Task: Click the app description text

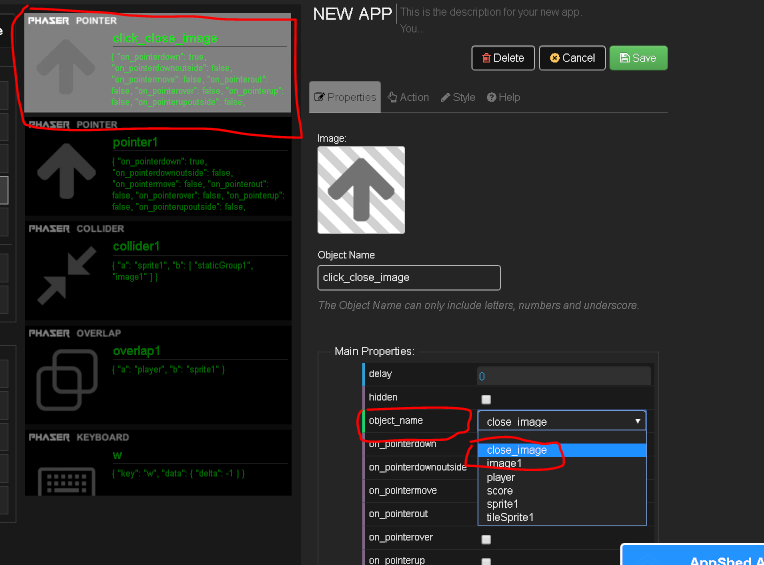Action: [491, 20]
